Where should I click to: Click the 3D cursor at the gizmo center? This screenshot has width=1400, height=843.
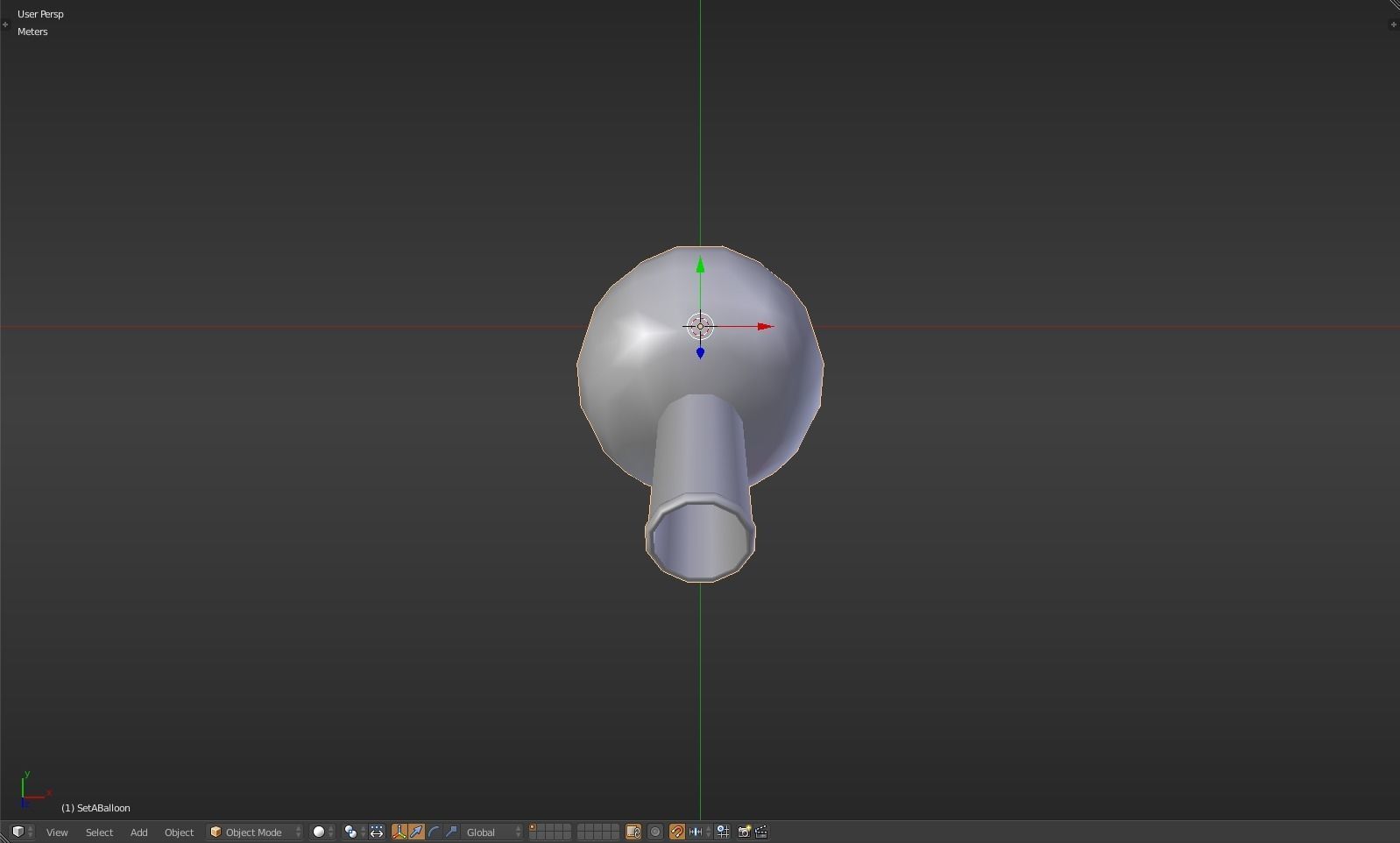(x=700, y=327)
